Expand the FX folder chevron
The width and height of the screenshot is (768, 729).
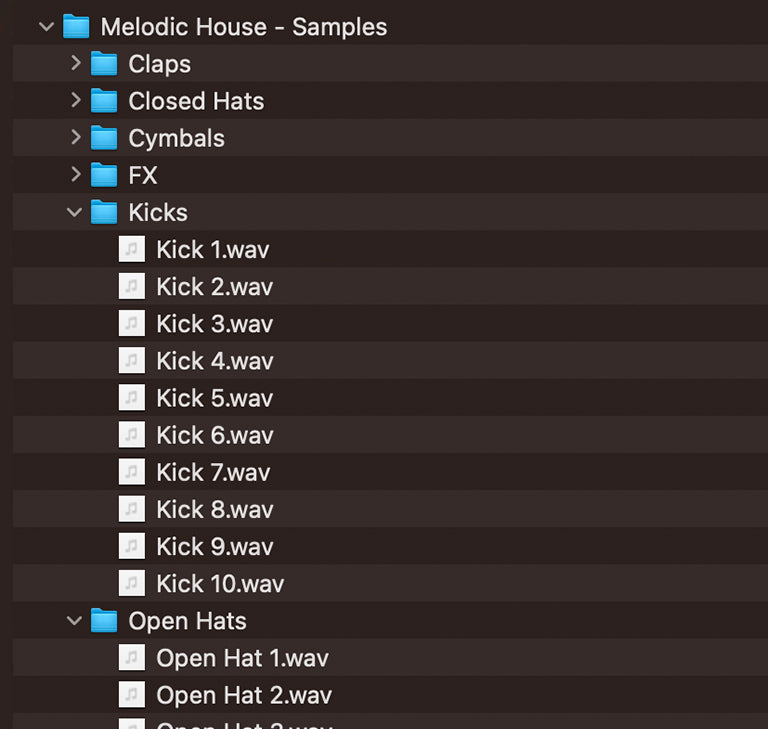(x=74, y=175)
